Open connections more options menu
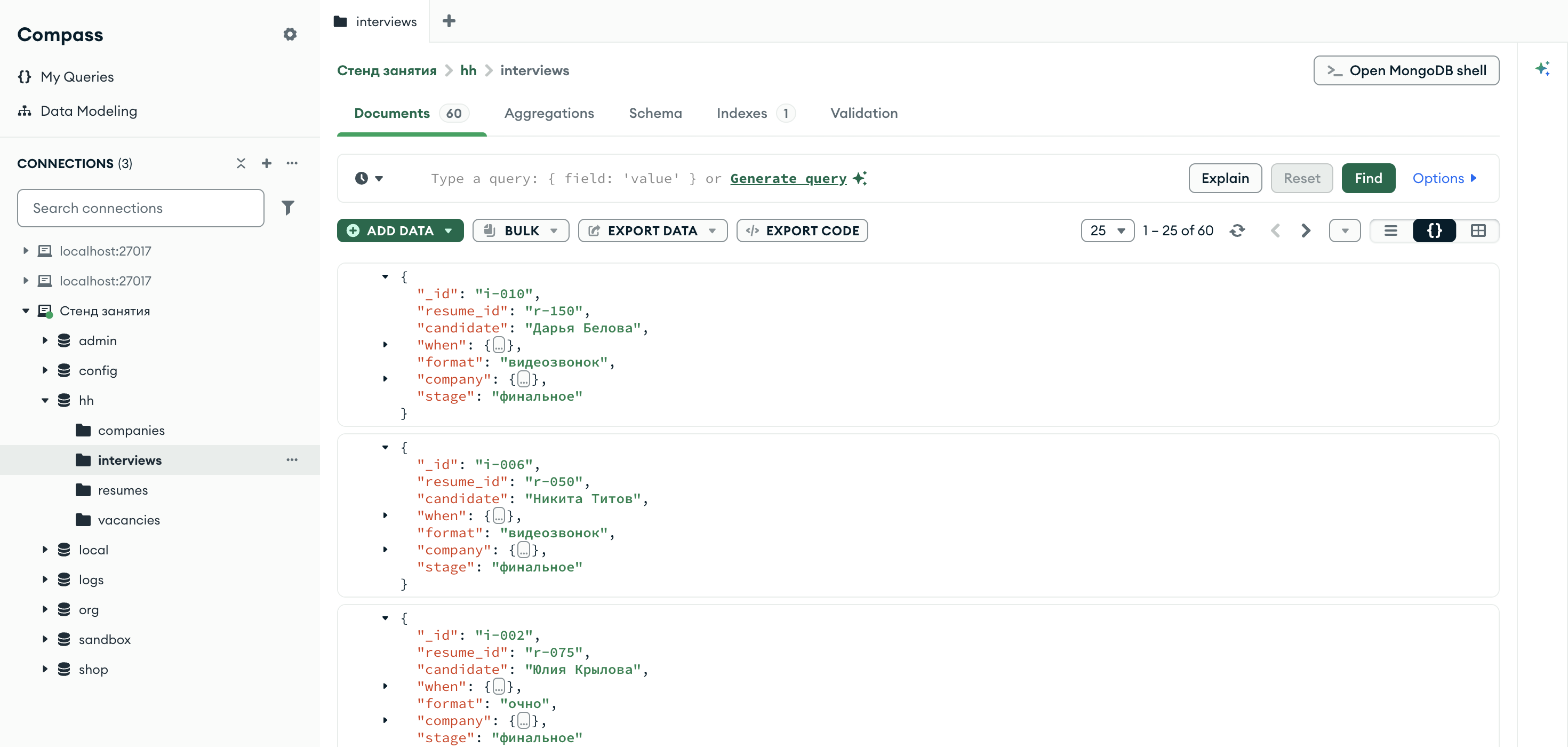This screenshot has width=1568, height=747. 292,163
